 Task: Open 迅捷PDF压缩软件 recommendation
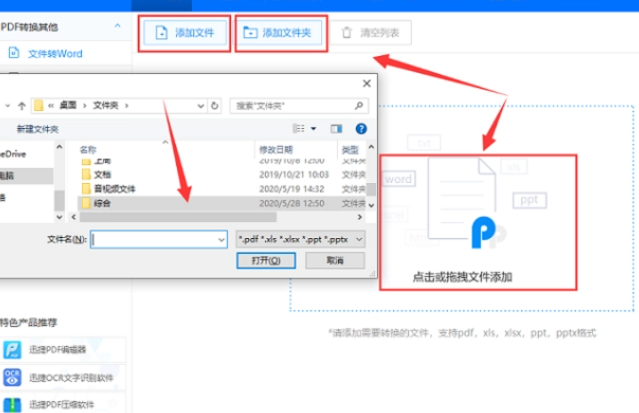click(61, 405)
